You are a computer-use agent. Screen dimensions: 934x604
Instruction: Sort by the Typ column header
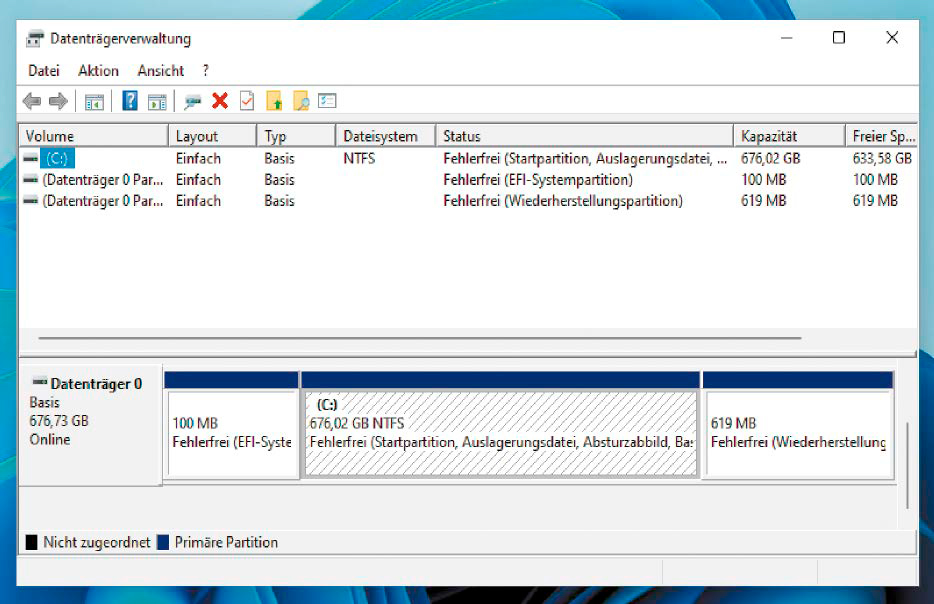click(296, 136)
